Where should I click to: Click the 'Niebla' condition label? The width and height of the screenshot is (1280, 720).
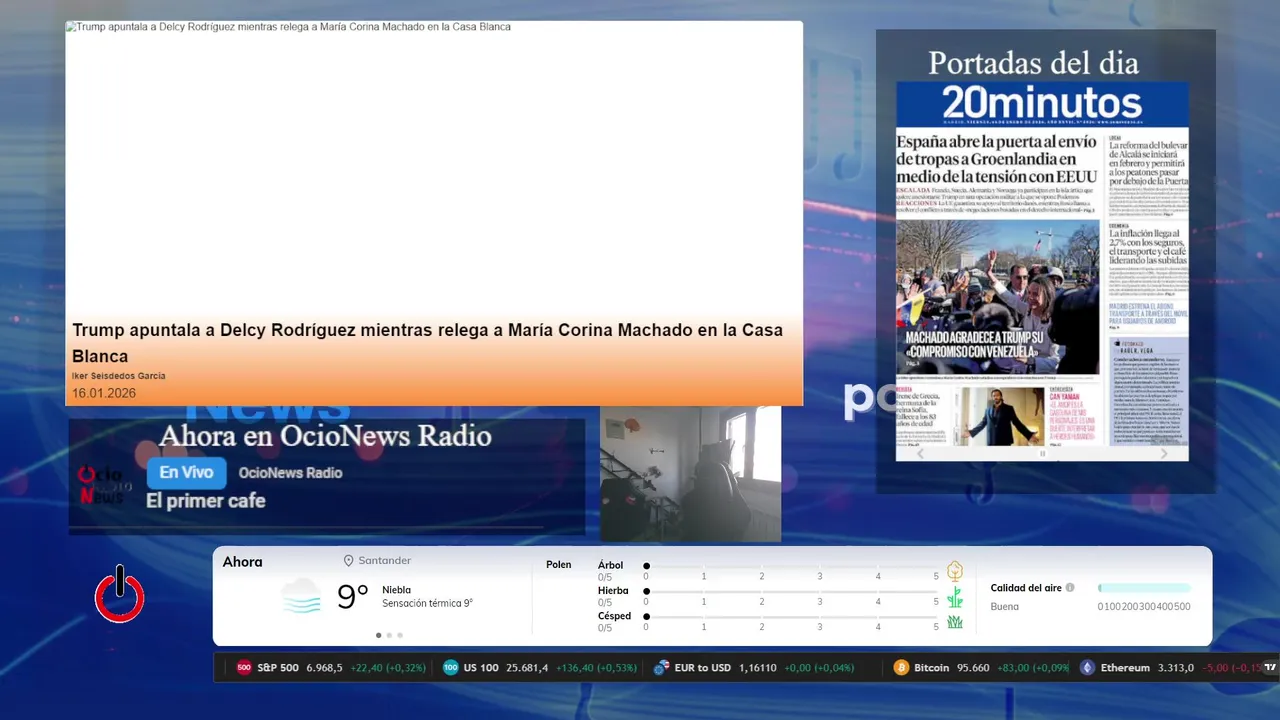[396, 590]
